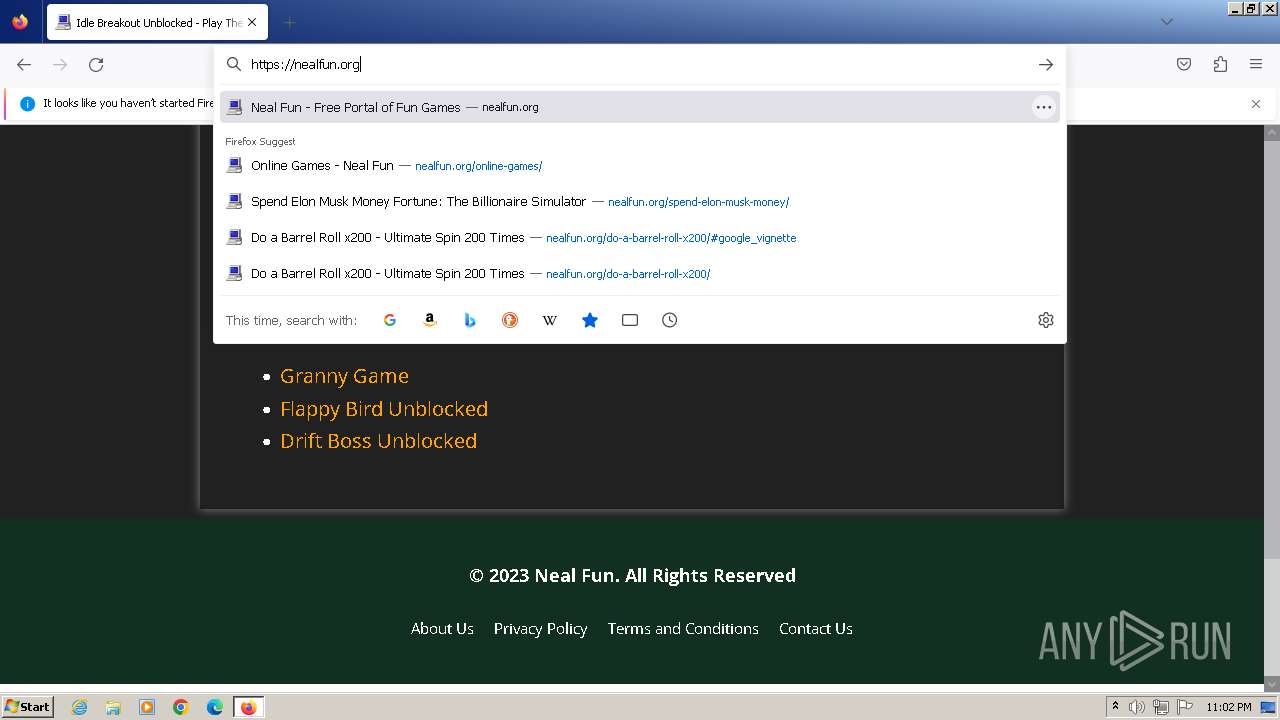Search this time with Amazon
Viewport: 1280px width, 720px height.
pyautogui.click(x=430, y=320)
